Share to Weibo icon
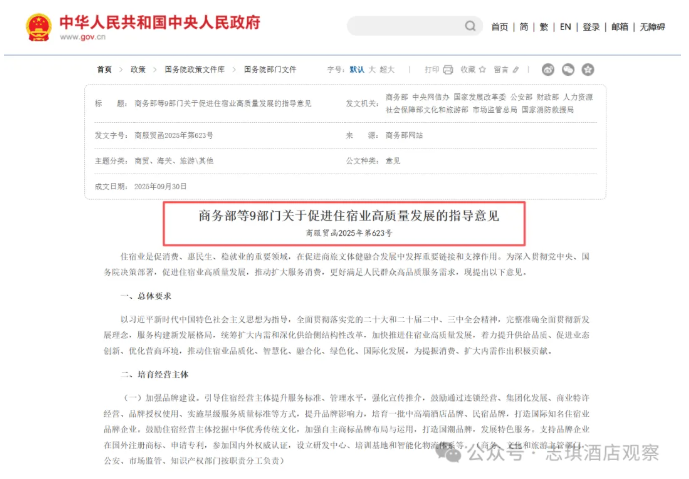The width and height of the screenshot is (689, 479). click(x=548, y=70)
